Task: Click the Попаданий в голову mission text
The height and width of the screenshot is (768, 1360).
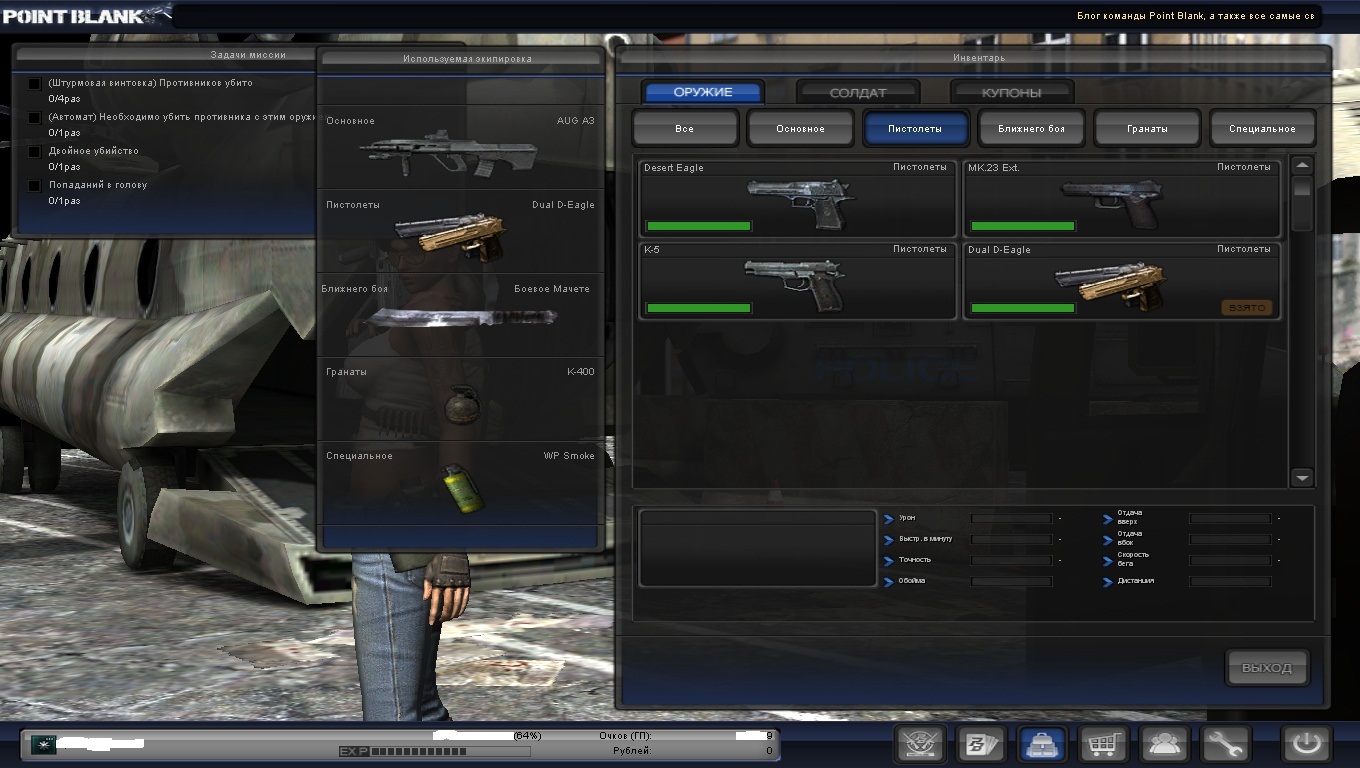Action: tap(98, 185)
